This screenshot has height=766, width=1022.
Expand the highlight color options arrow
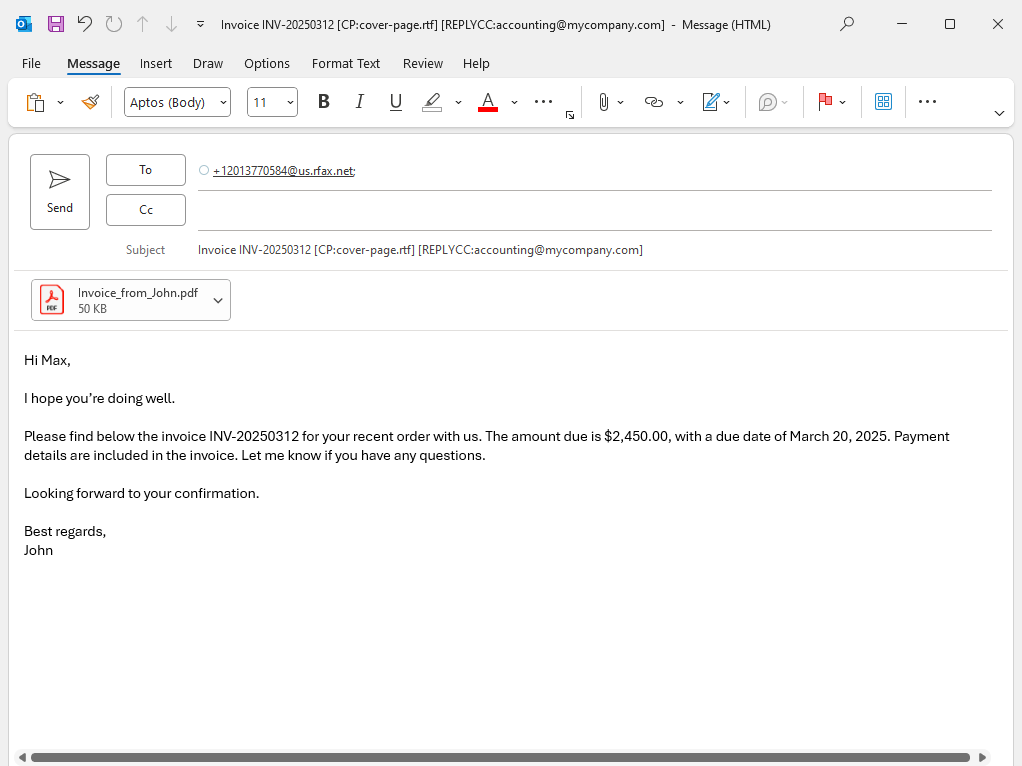tap(458, 102)
